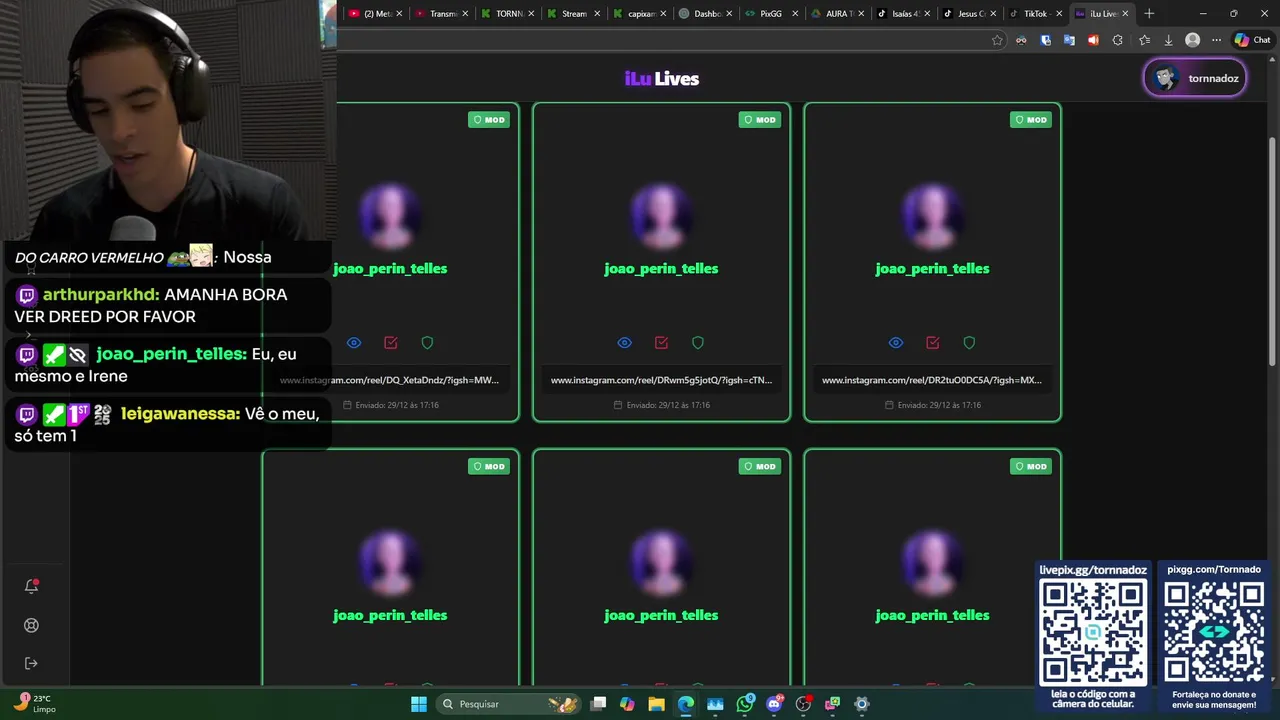Open the Windows Start menu
Viewport: 1280px width, 720px height.
(x=419, y=704)
